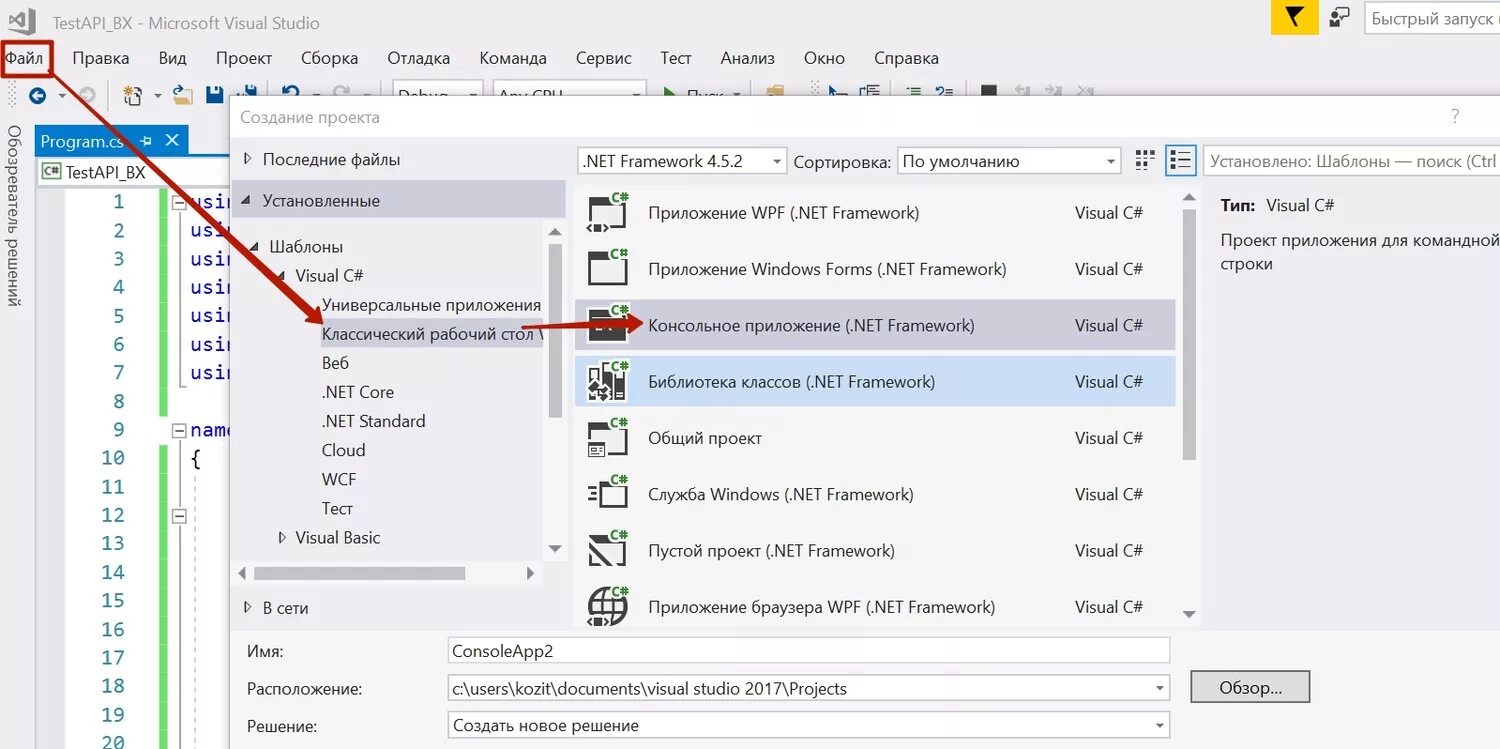Screen dimensions: 1500x749
Task: Expand the Последние файлы section
Action: pyautogui.click(x=248, y=159)
